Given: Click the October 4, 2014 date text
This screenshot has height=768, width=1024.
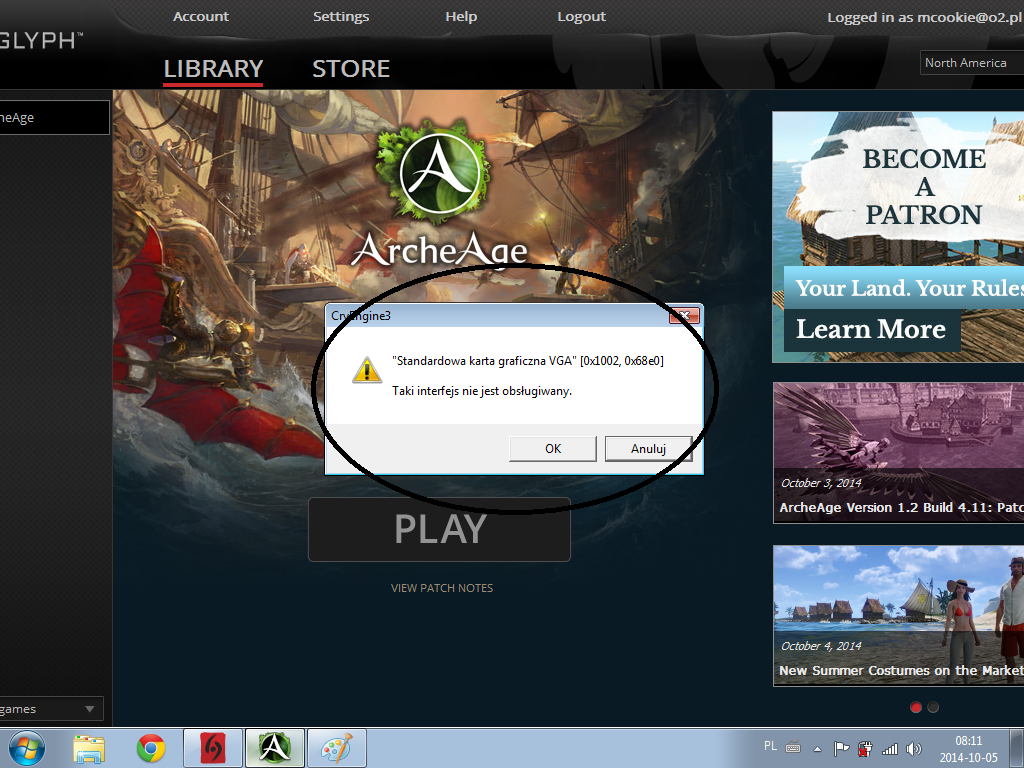Looking at the screenshot, I should [821, 646].
